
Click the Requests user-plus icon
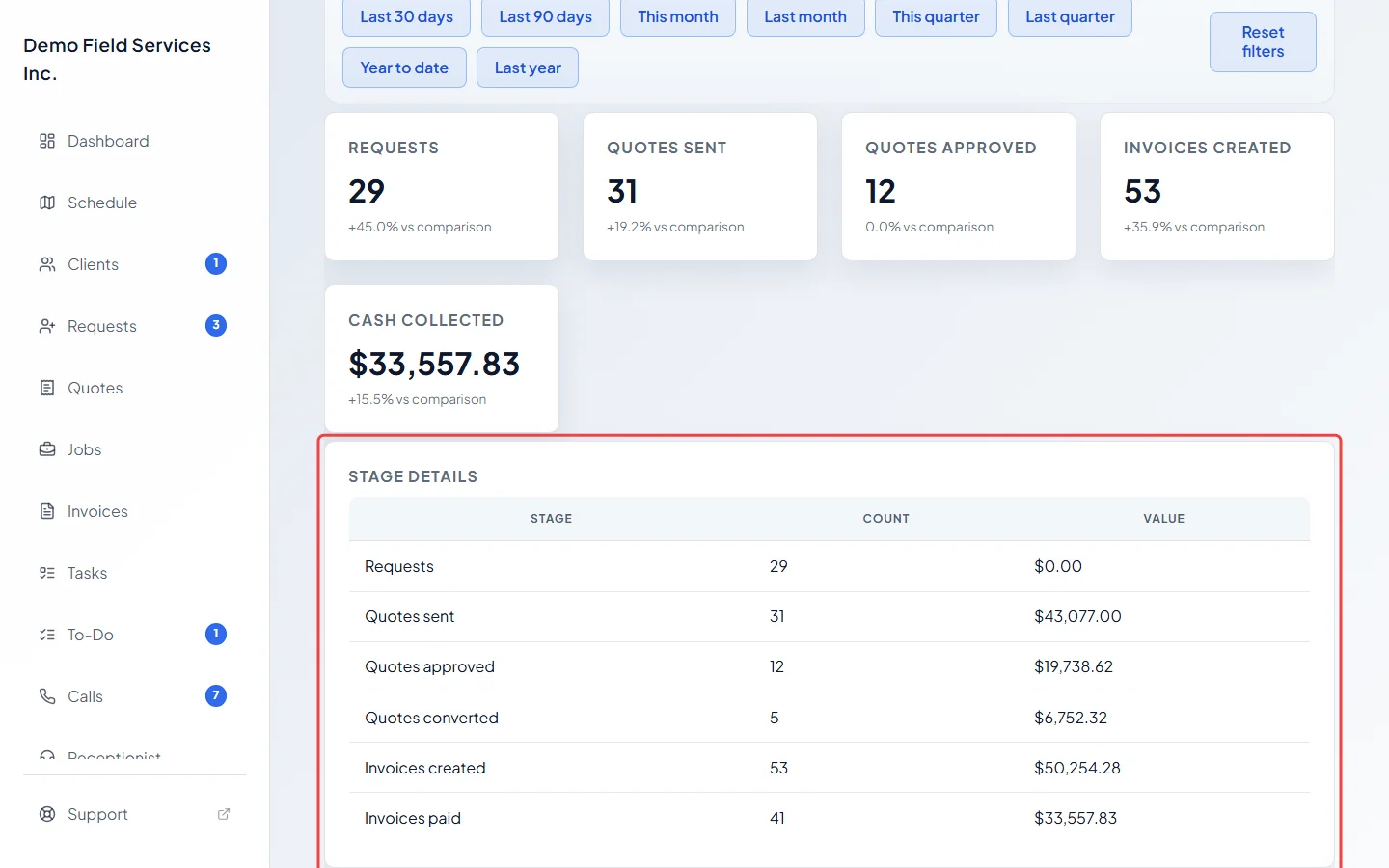point(47,326)
